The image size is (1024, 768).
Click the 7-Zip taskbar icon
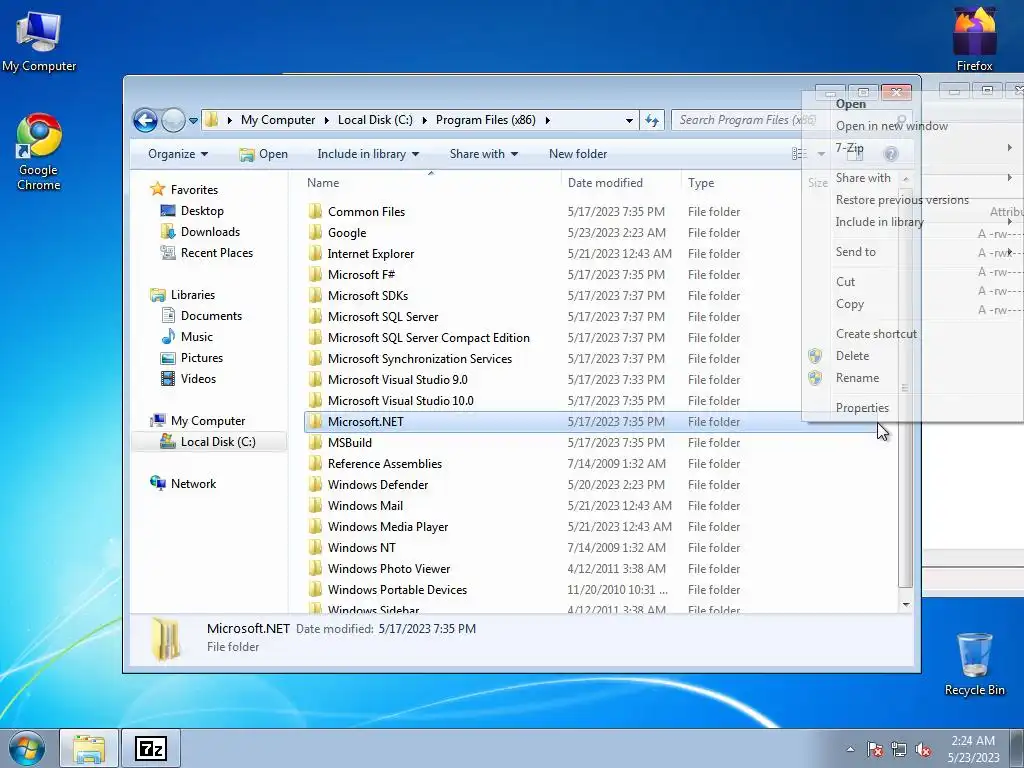(x=151, y=748)
